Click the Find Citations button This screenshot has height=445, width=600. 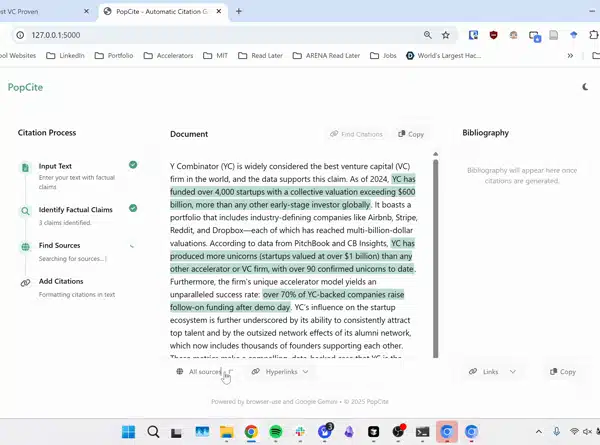pyautogui.click(x=356, y=134)
